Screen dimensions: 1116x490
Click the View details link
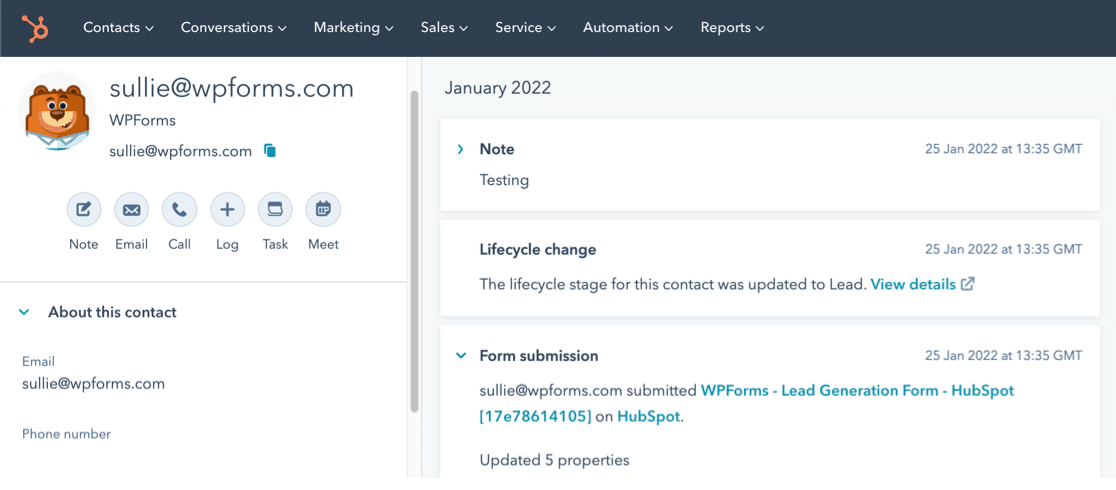[x=913, y=284]
